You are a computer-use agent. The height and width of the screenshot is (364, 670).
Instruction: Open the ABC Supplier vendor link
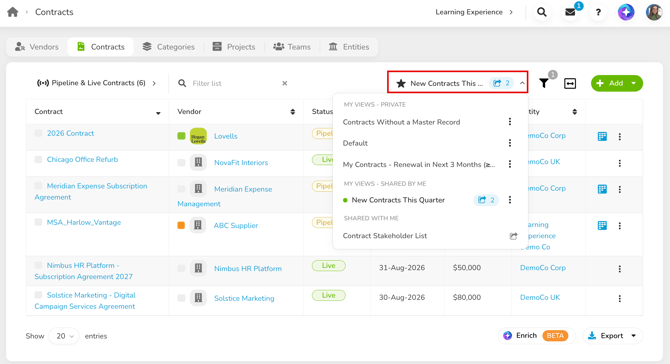[x=236, y=226]
